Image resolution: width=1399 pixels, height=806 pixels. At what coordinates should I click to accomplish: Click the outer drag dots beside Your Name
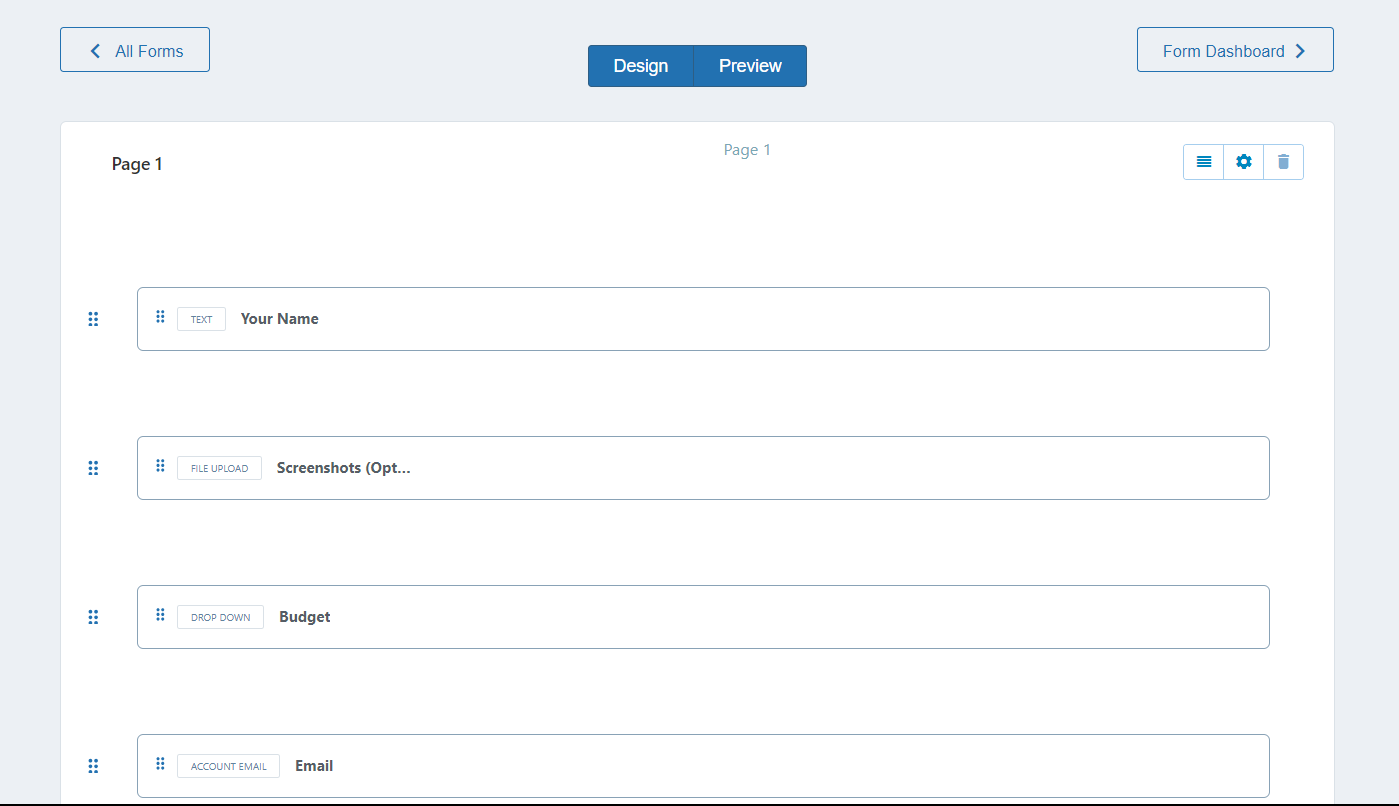93,319
